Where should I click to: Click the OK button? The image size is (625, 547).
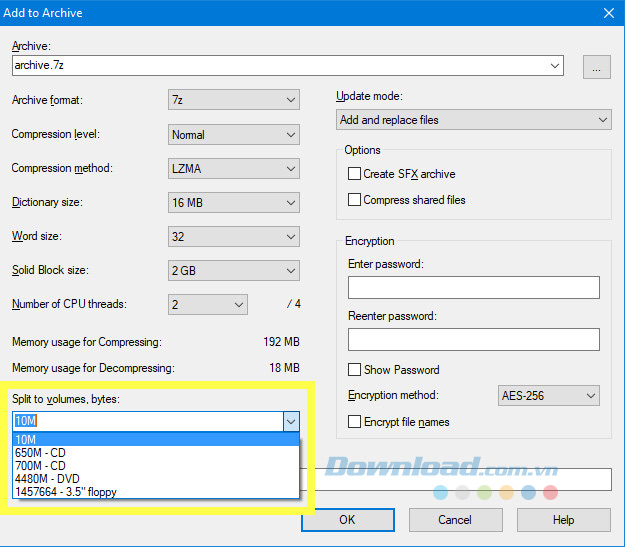[x=347, y=520]
